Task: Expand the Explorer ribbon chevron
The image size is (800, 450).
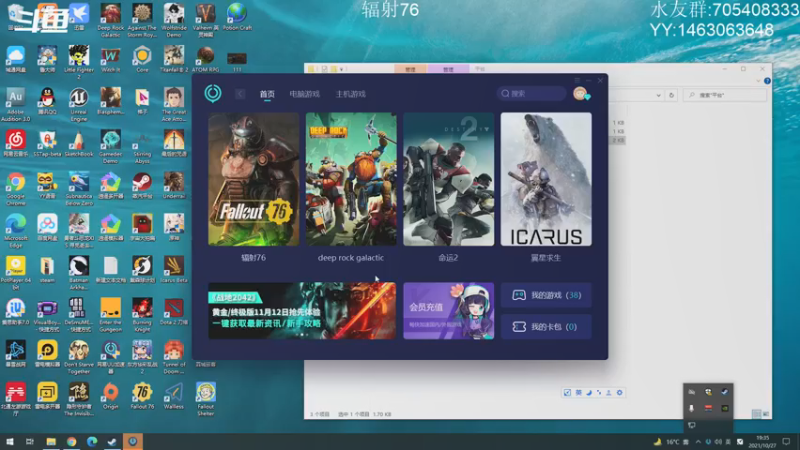Action: 758,81
